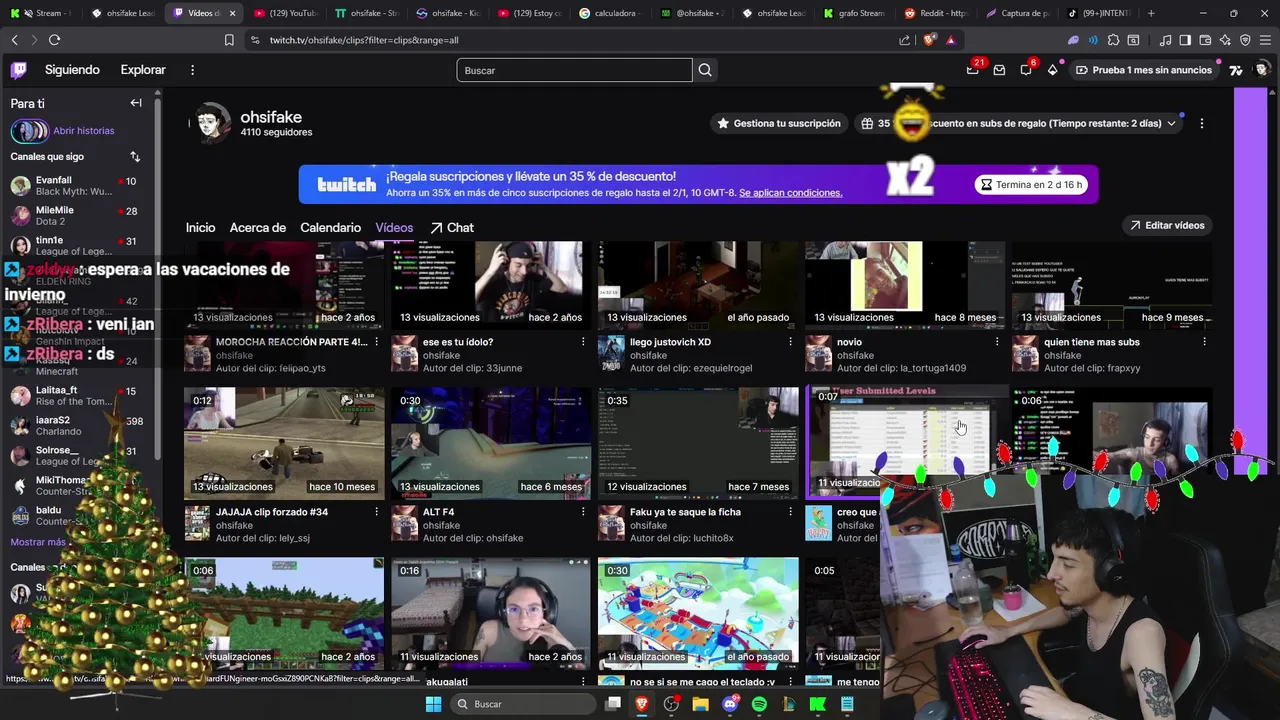Open options for 'JAJAJA clip forzado #34' clip
Viewport: 1280px width, 720px height.
377,512
